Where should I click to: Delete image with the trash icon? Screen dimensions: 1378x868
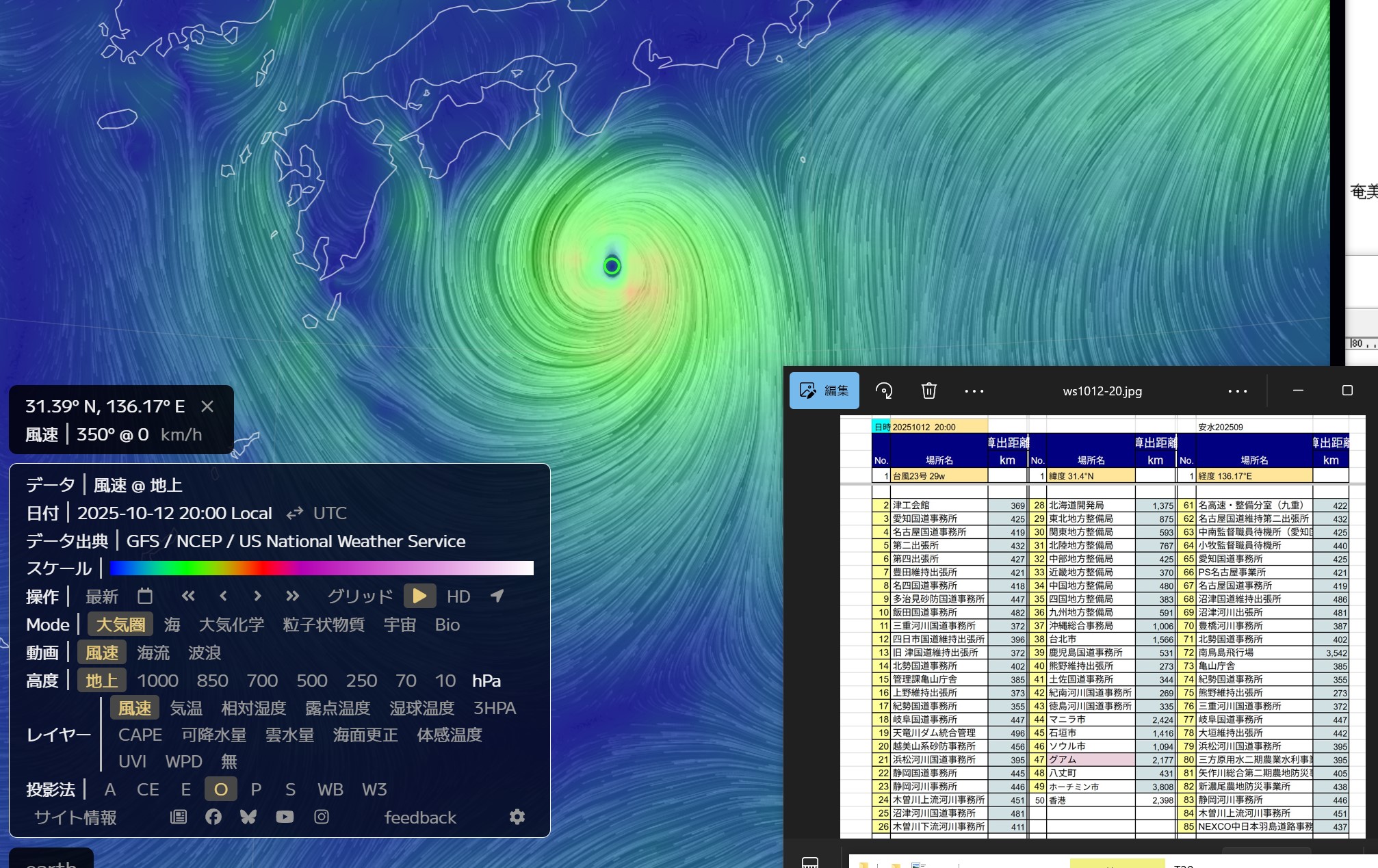pos(928,391)
